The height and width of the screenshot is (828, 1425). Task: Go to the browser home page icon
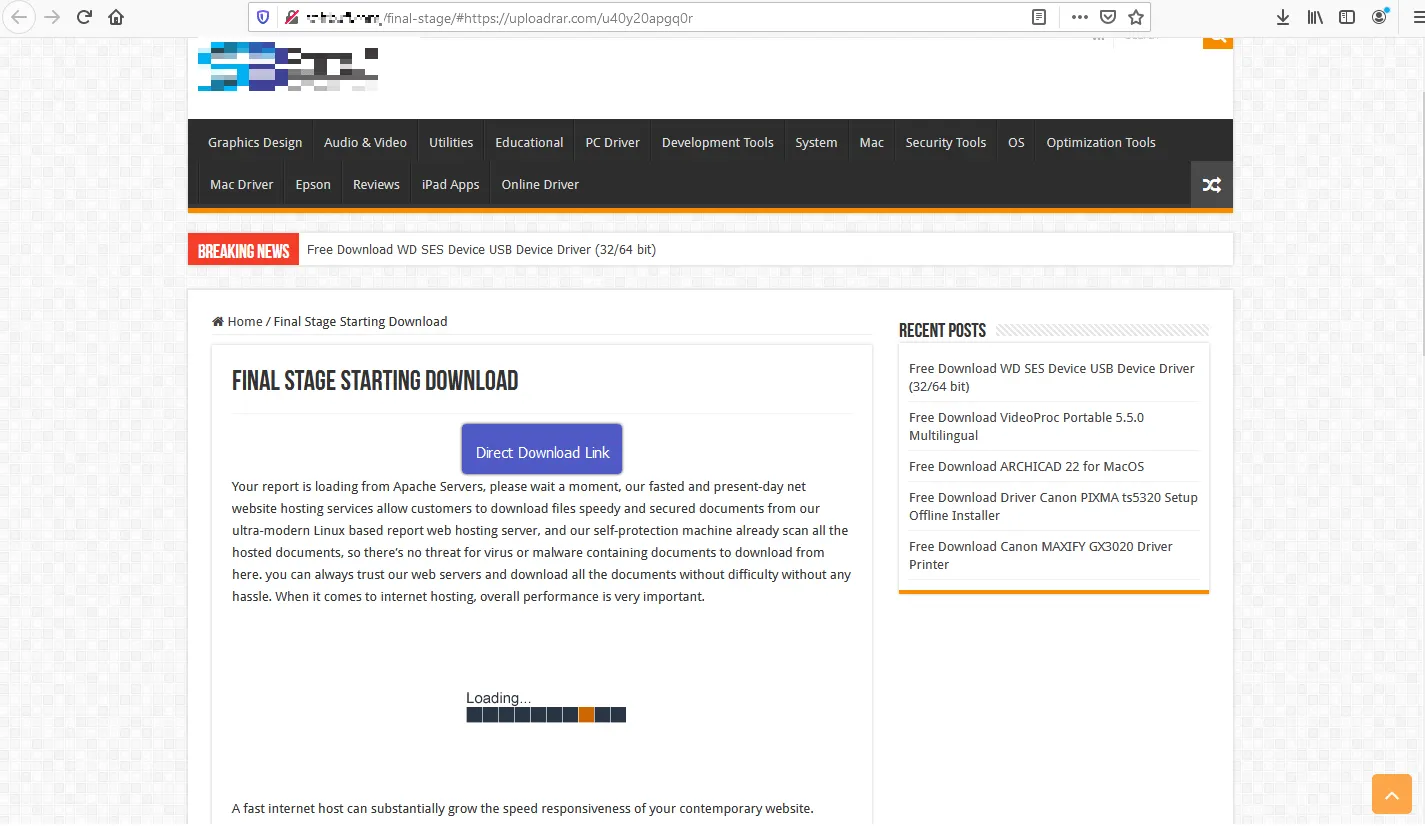coord(116,17)
